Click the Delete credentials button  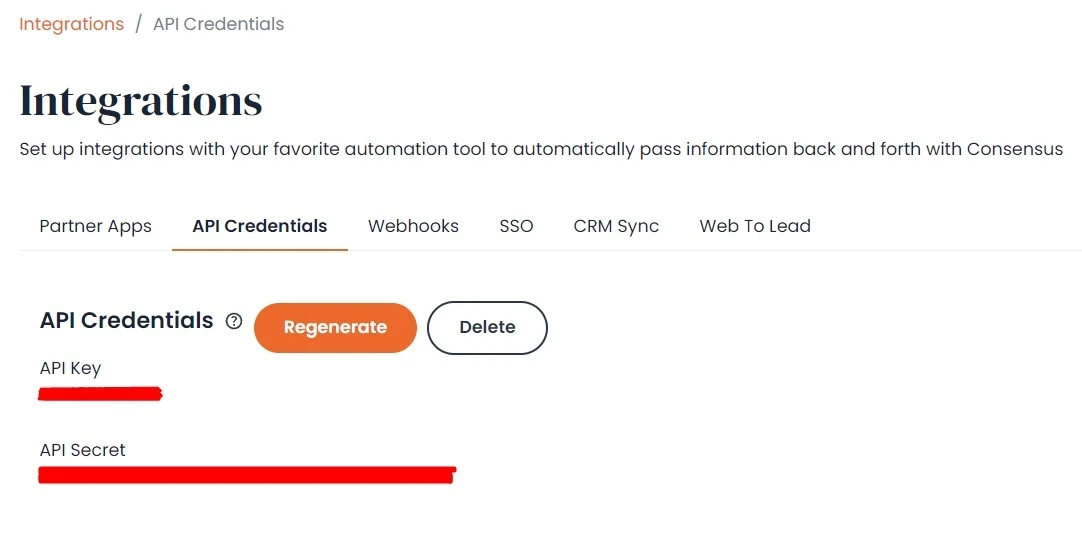point(487,327)
